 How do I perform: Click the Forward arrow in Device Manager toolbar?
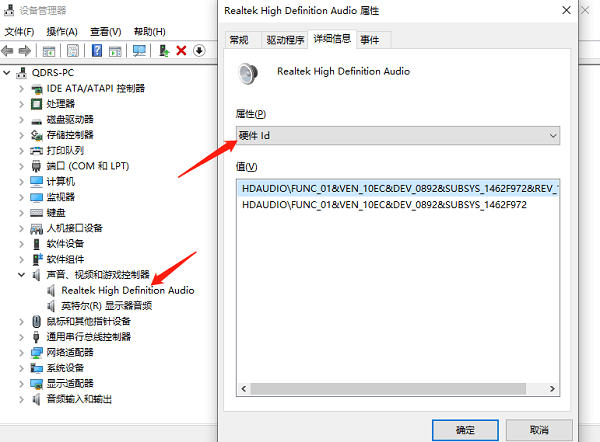[x=24, y=51]
